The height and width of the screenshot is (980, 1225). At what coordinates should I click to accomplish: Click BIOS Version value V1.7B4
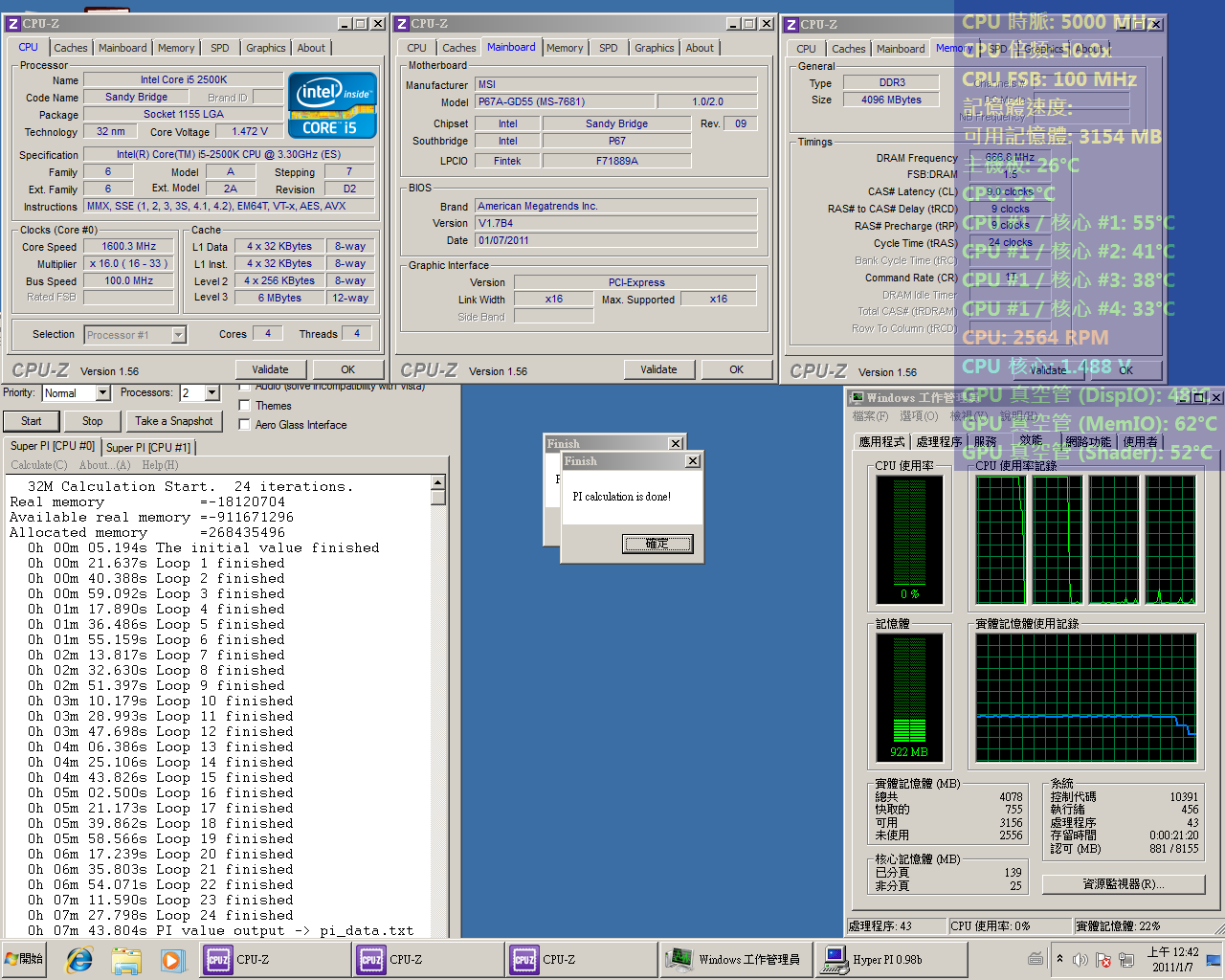pyautogui.click(x=616, y=223)
